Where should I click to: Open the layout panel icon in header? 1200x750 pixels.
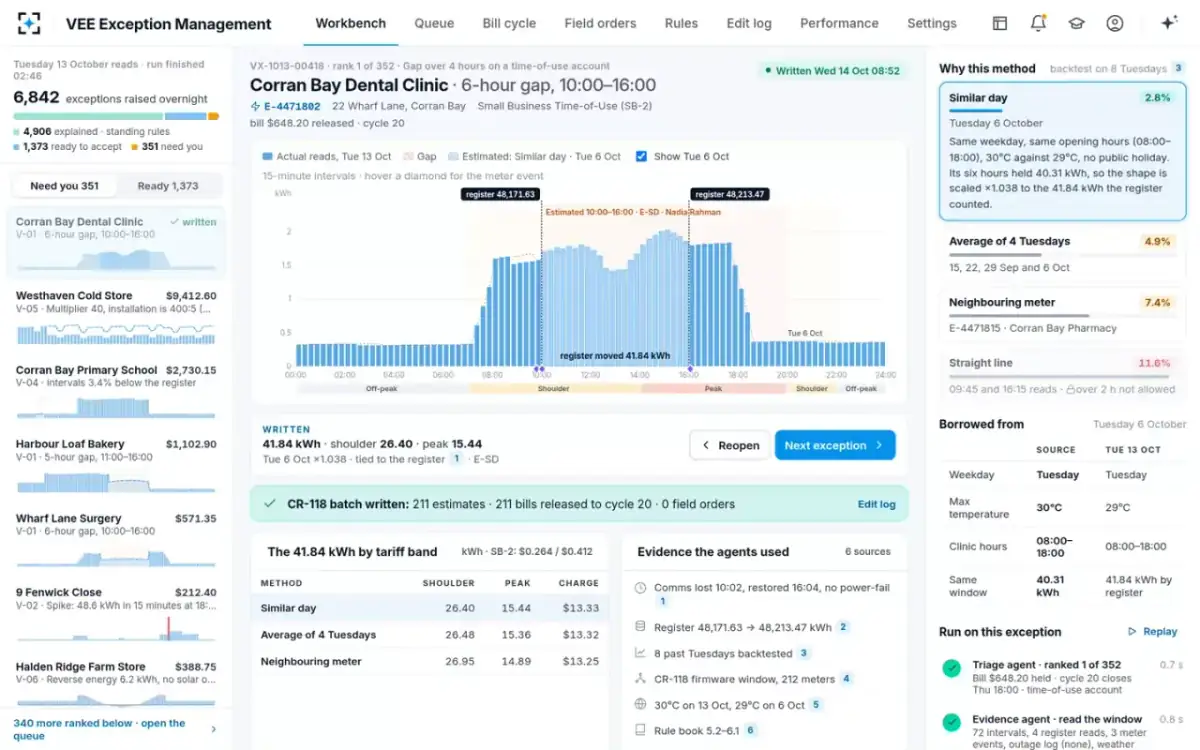click(999, 23)
